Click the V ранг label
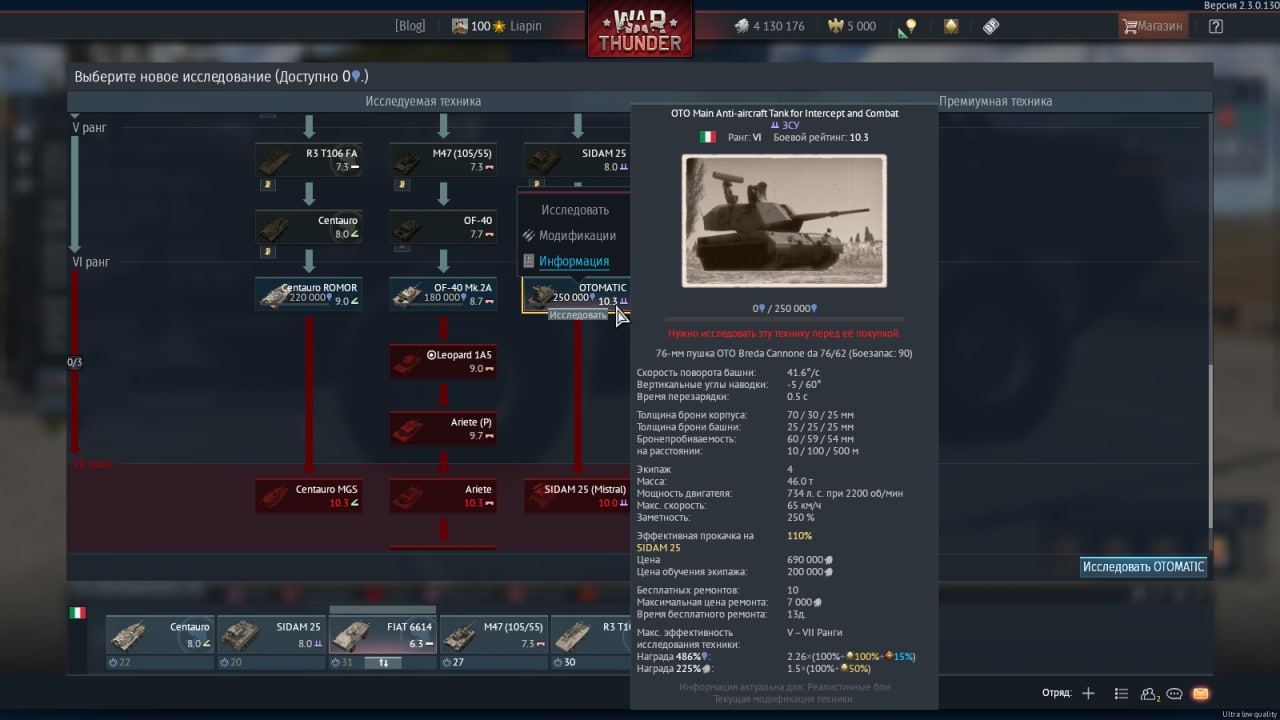Viewport: 1280px width, 720px height. pos(89,128)
